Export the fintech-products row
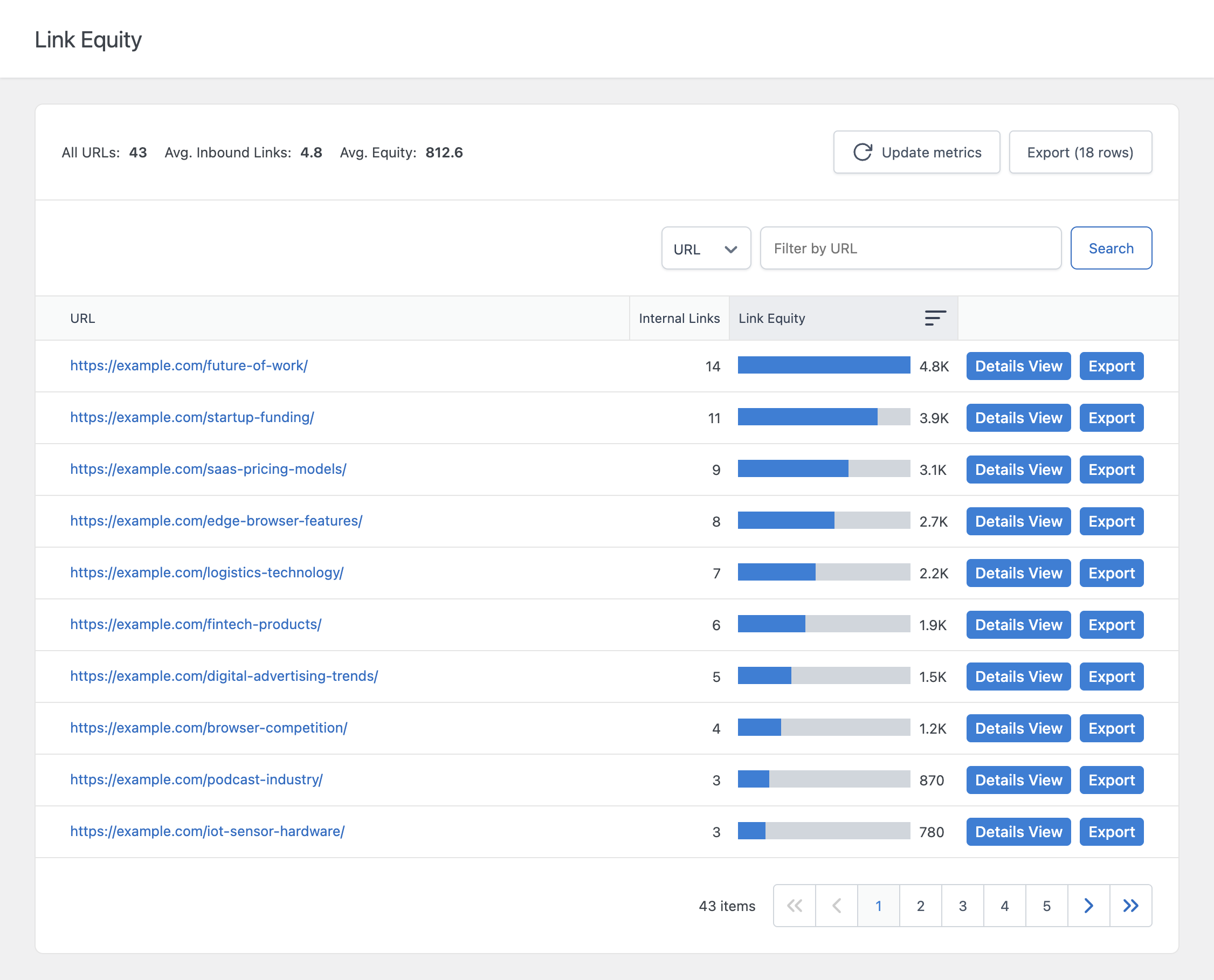The height and width of the screenshot is (980, 1214). pos(1111,625)
